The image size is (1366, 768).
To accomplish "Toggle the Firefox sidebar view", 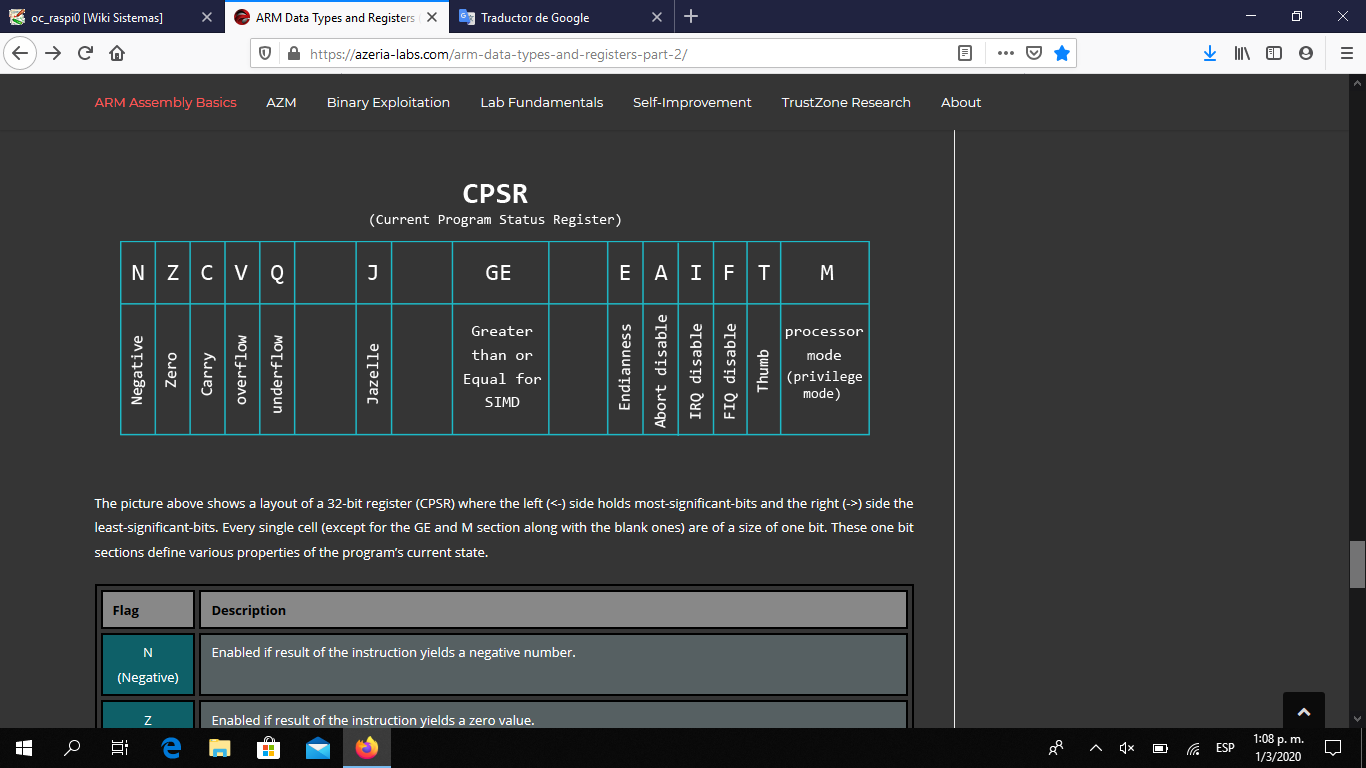I will [1274, 54].
